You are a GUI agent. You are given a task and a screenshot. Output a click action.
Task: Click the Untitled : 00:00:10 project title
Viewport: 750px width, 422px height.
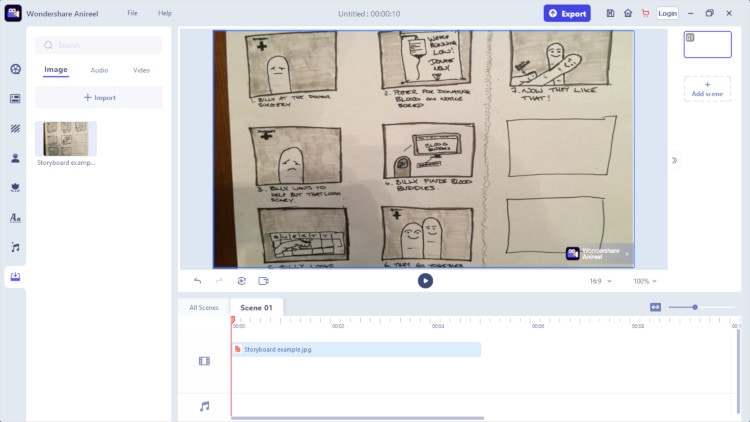pos(369,14)
